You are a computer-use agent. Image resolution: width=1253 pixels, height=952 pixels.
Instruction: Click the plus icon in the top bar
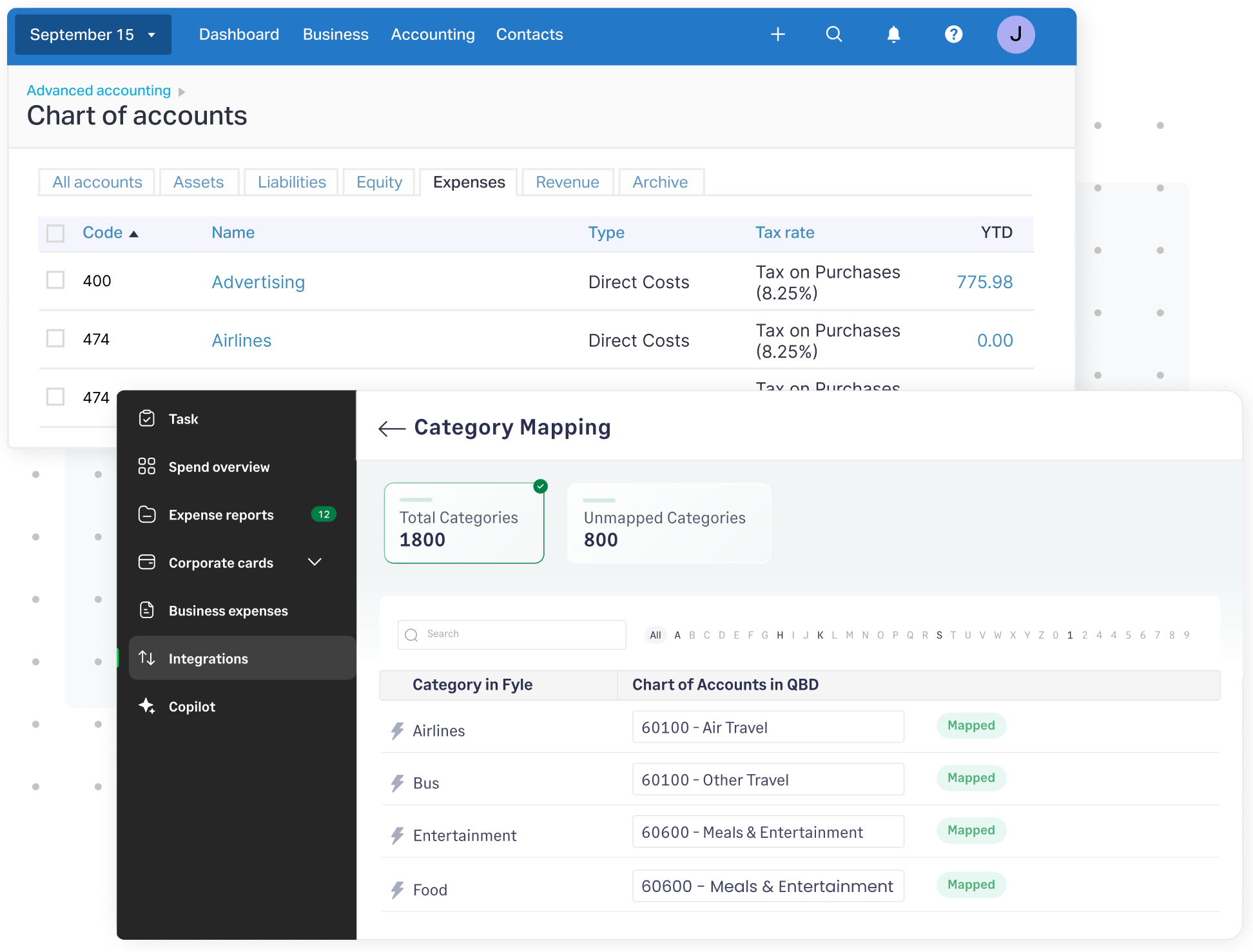[778, 34]
